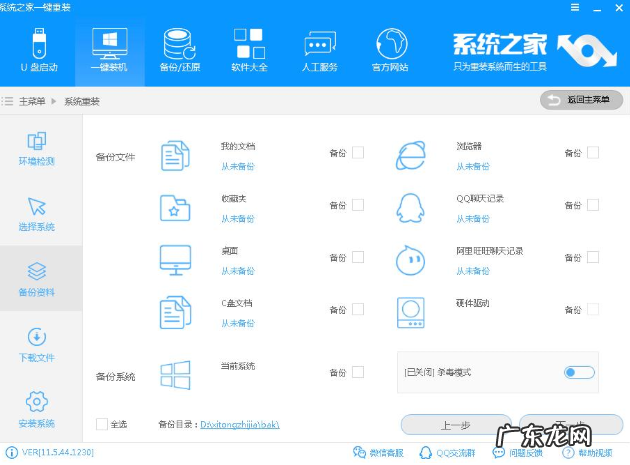Click 系统重装 breadcrumb text
This screenshot has height=465, width=630.
click(82, 101)
